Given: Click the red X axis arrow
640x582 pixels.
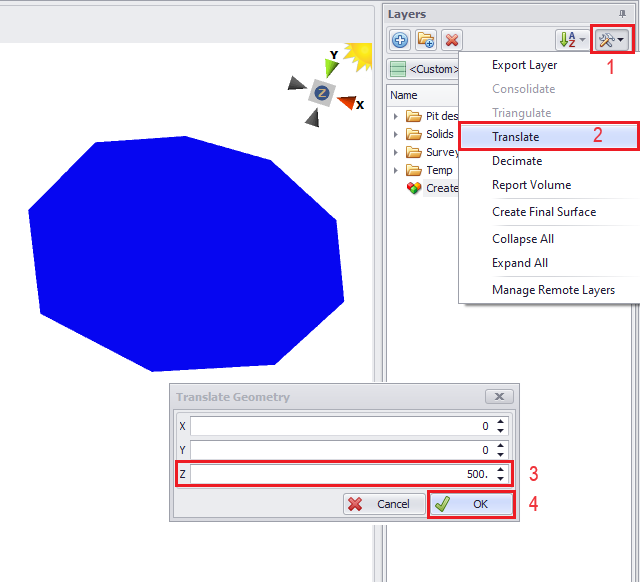Looking at the screenshot, I should click(x=348, y=101).
